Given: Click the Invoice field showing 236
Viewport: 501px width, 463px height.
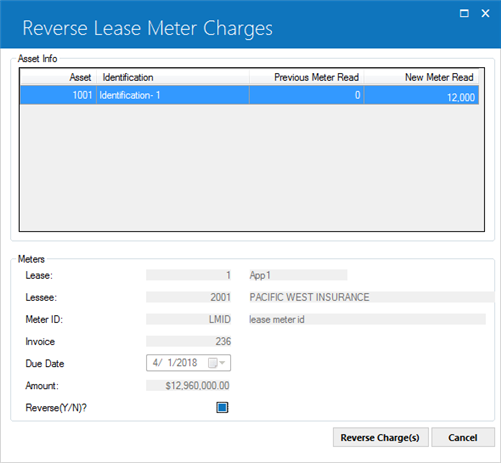Looking at the screenshot, I should tap(188, 341).
